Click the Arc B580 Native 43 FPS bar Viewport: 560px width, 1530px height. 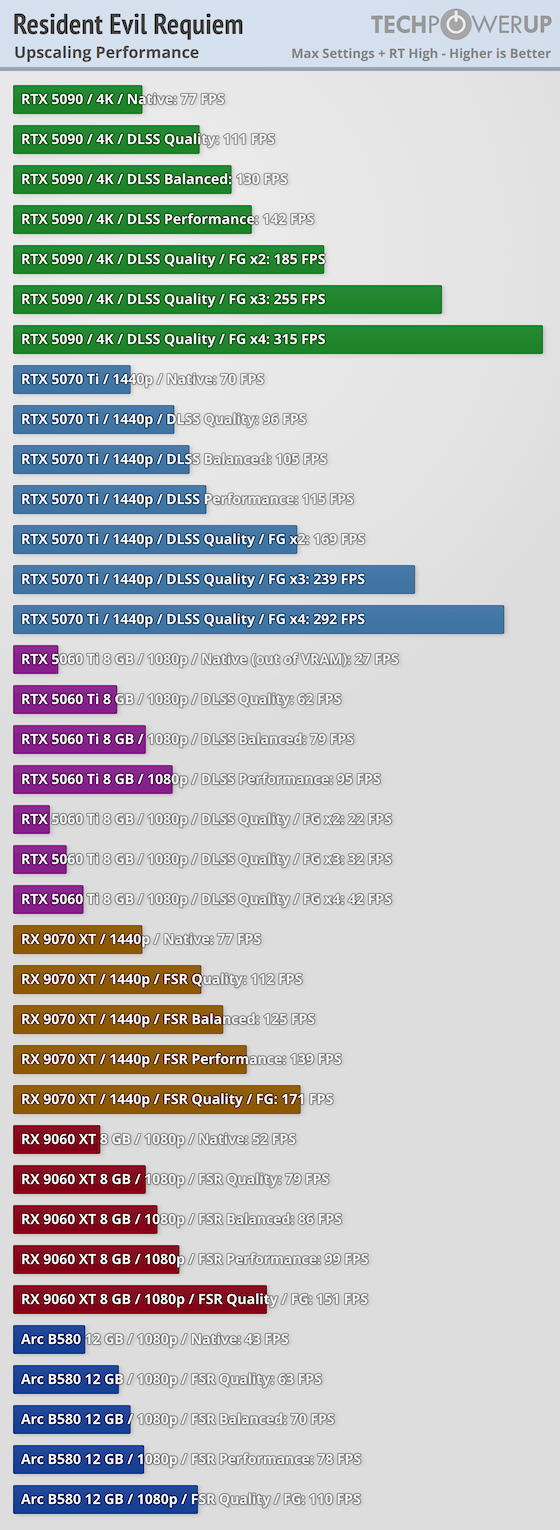pos(49,1339)
